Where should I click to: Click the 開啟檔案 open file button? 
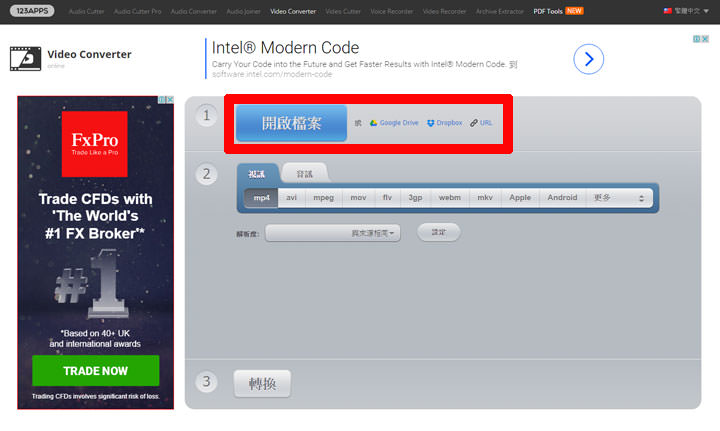click(291, 123)
